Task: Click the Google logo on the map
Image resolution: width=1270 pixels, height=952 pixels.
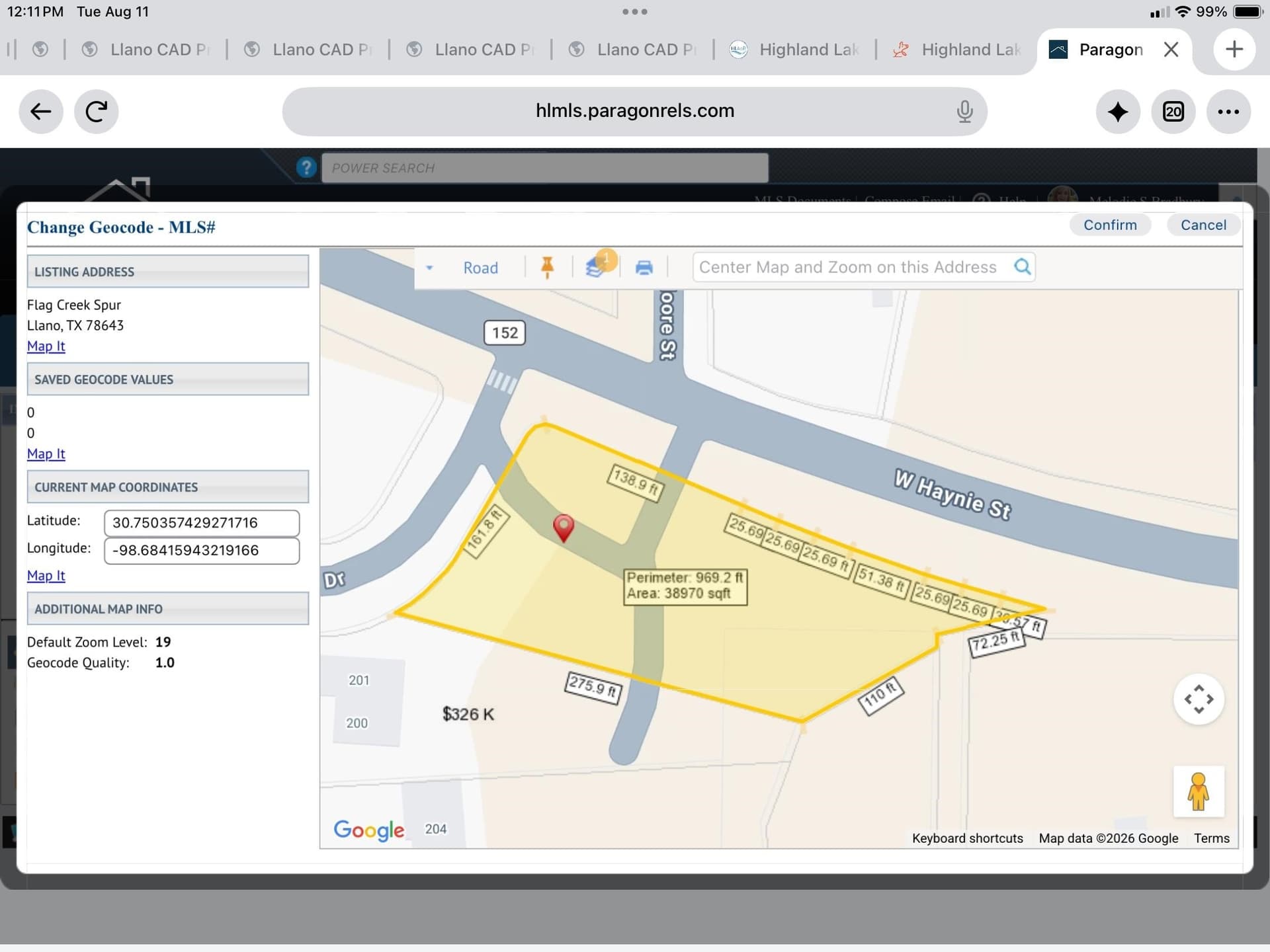Action: 368,830
